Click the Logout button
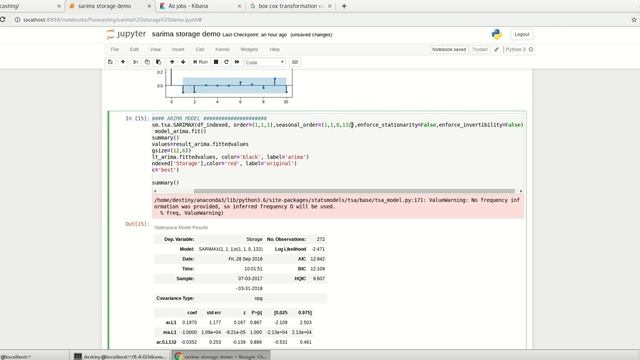 (x=522, y=34)
